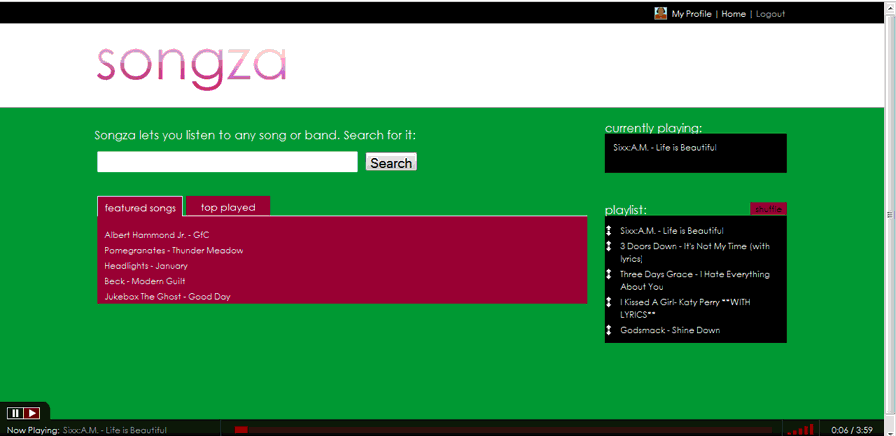Click the play/next button in the player
Viewport: 896px width, 436px height.
(x=31, y=413)
